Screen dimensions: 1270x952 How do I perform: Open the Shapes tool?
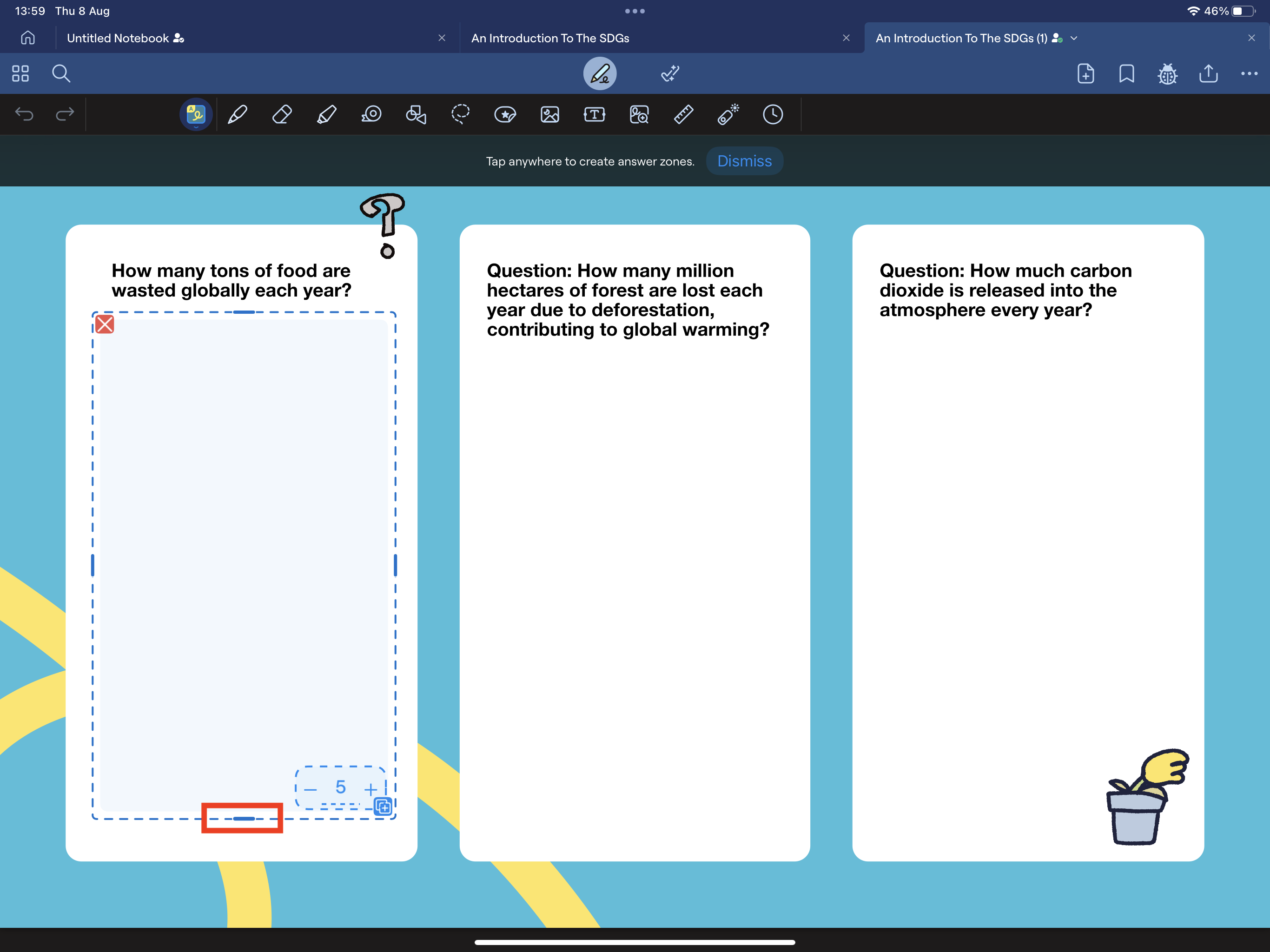pos(416,115)
